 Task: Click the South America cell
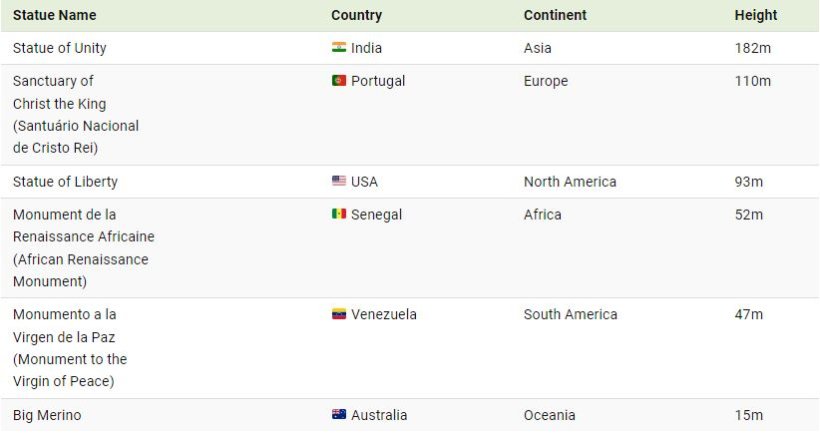click(x=571, y=314)
